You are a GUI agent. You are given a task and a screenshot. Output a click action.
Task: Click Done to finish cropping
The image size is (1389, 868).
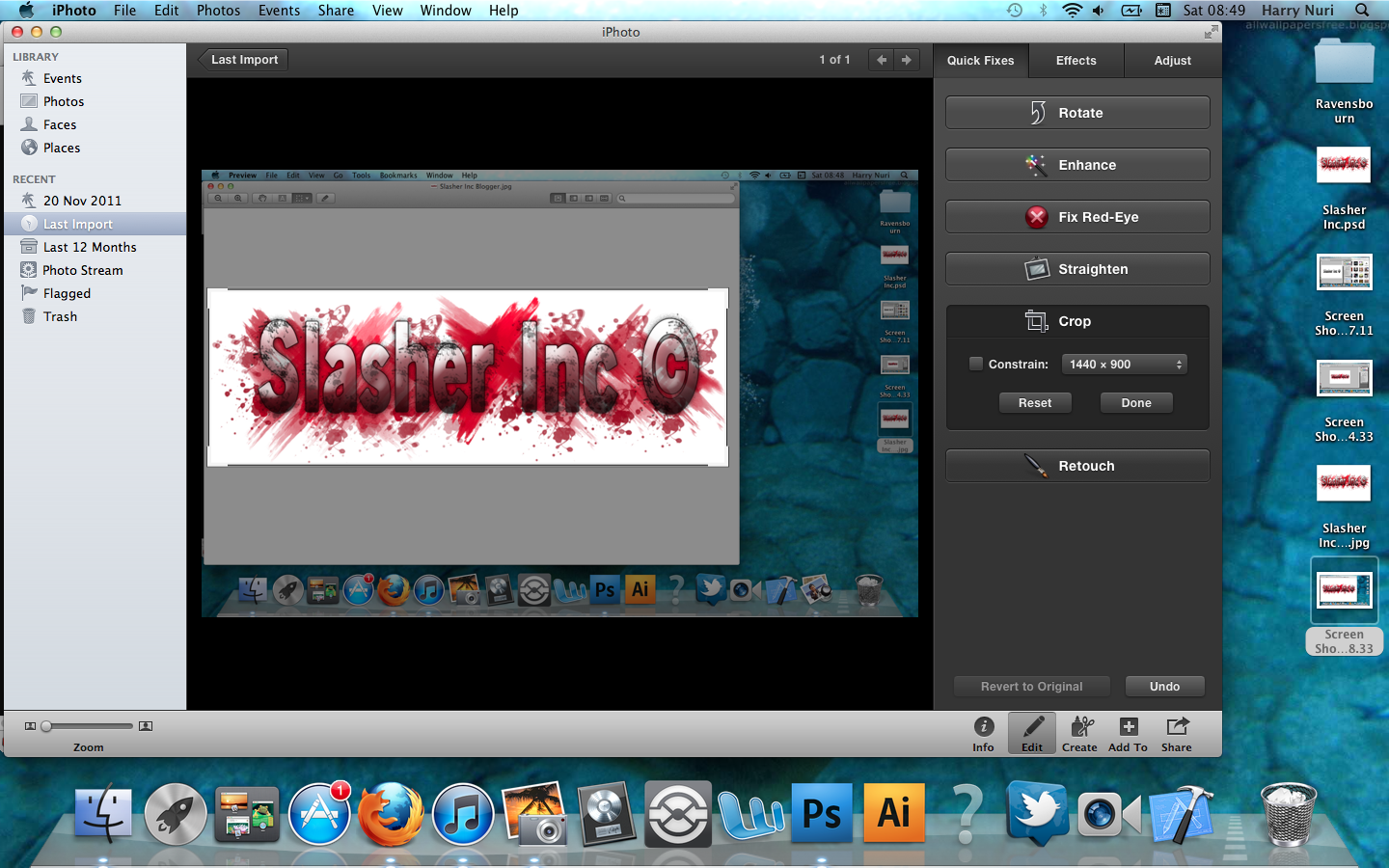pos(1136,402)
